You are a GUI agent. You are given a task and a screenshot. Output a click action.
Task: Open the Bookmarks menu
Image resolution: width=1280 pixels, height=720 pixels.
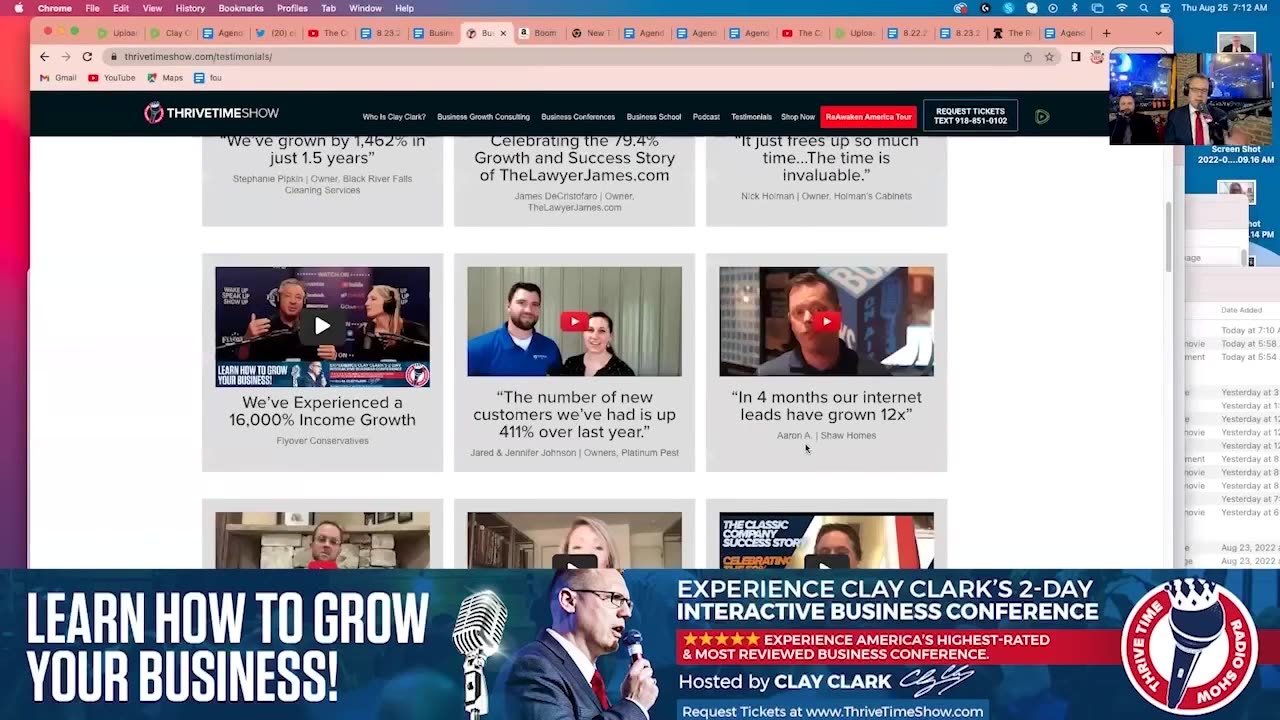click(241, 8)
